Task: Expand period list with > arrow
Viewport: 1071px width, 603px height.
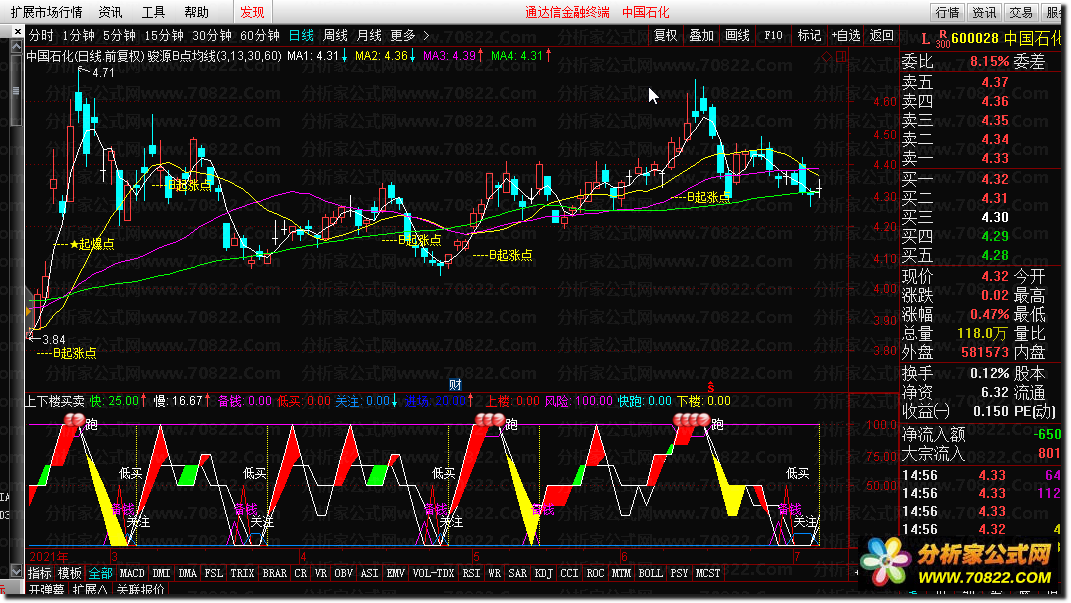Action: 426,36
